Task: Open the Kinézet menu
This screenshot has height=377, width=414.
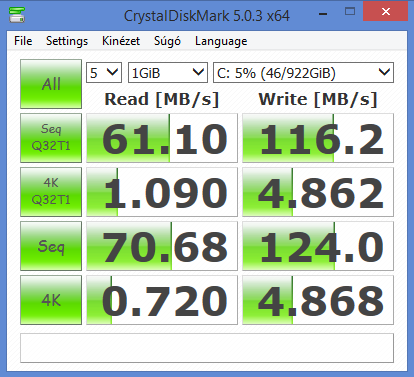Action: pyautogui.click(x=121, y=41)
